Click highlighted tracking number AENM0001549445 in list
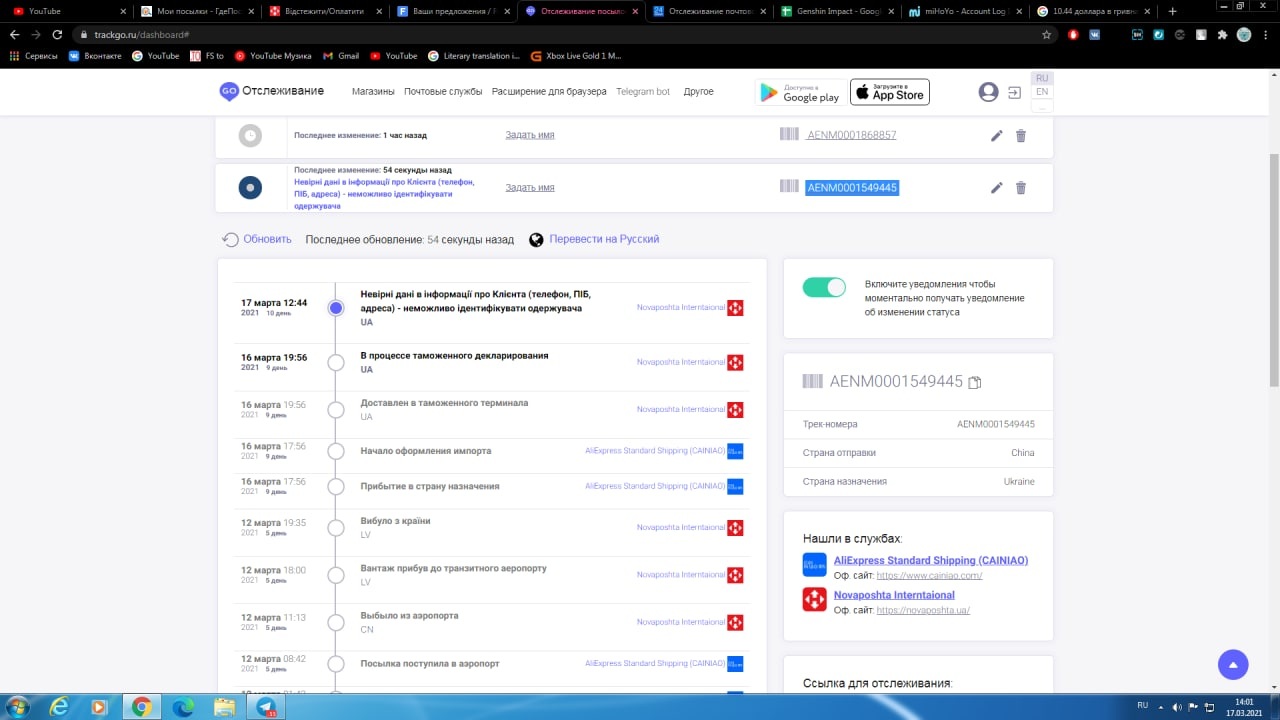1280x720 pixels. [x=852, y=187]
